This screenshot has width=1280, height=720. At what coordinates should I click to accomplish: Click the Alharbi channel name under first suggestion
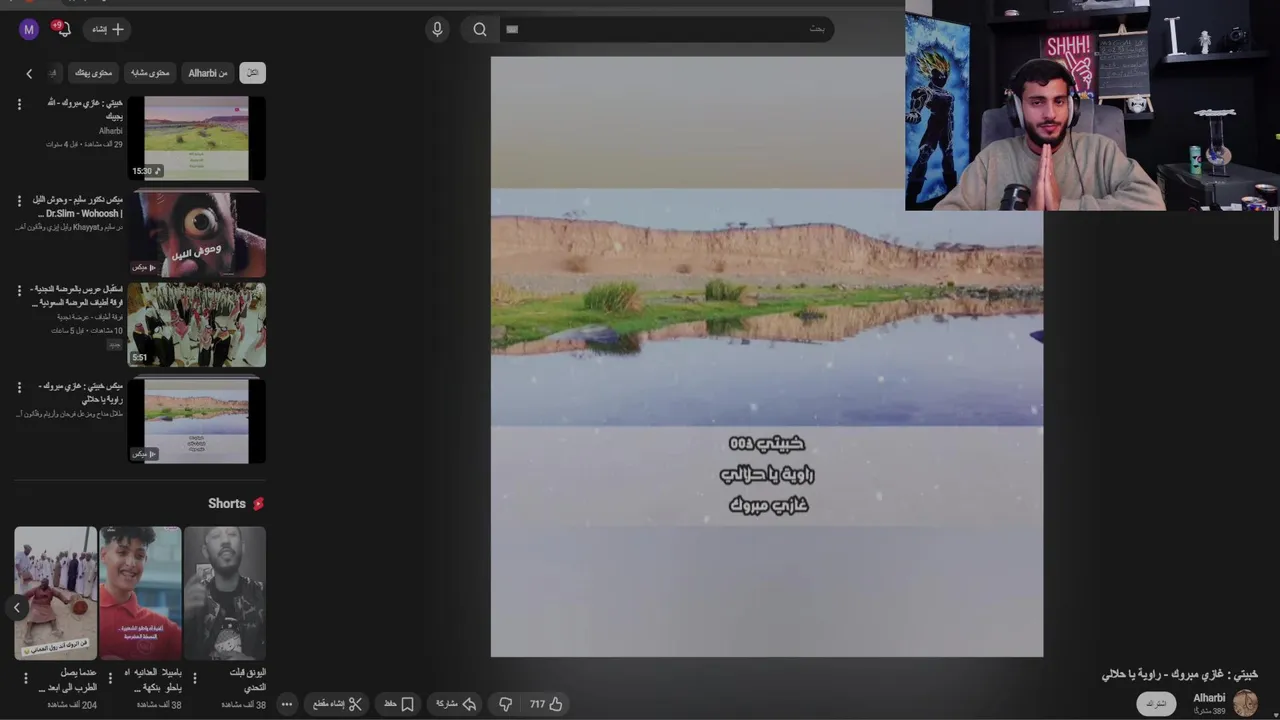pos(111,131)
